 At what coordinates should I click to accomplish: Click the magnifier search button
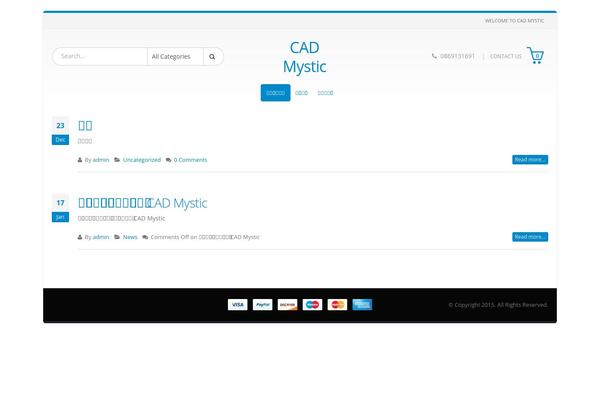[212, 57]
